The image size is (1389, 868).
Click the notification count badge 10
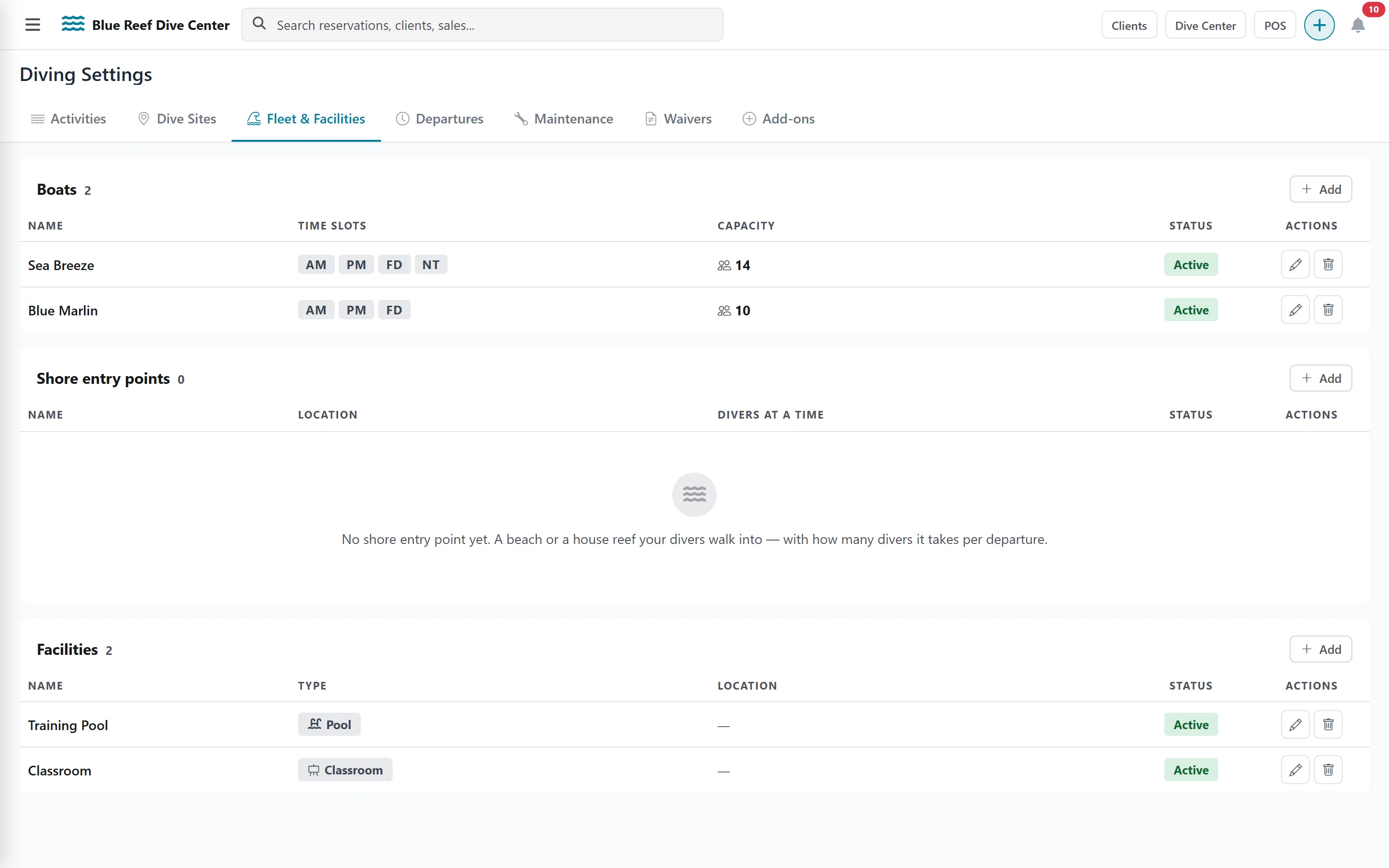(x=1373, y=9)
